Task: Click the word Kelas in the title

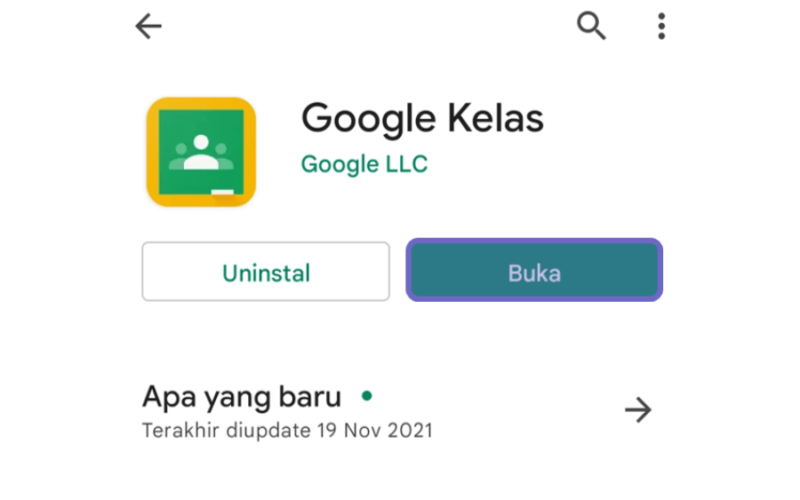Action: [495, 118]
